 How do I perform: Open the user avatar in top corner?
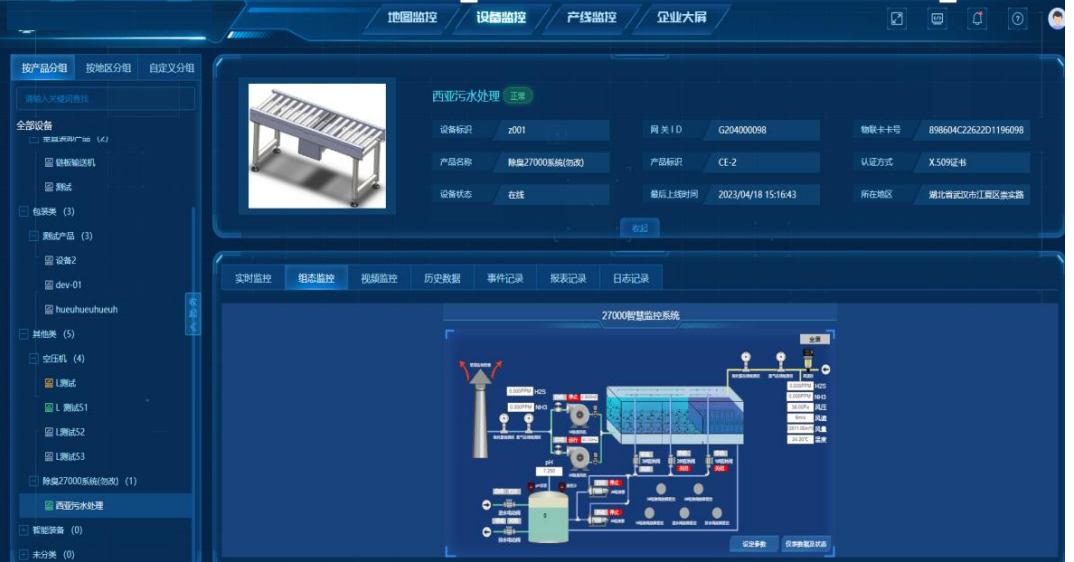1057,19
